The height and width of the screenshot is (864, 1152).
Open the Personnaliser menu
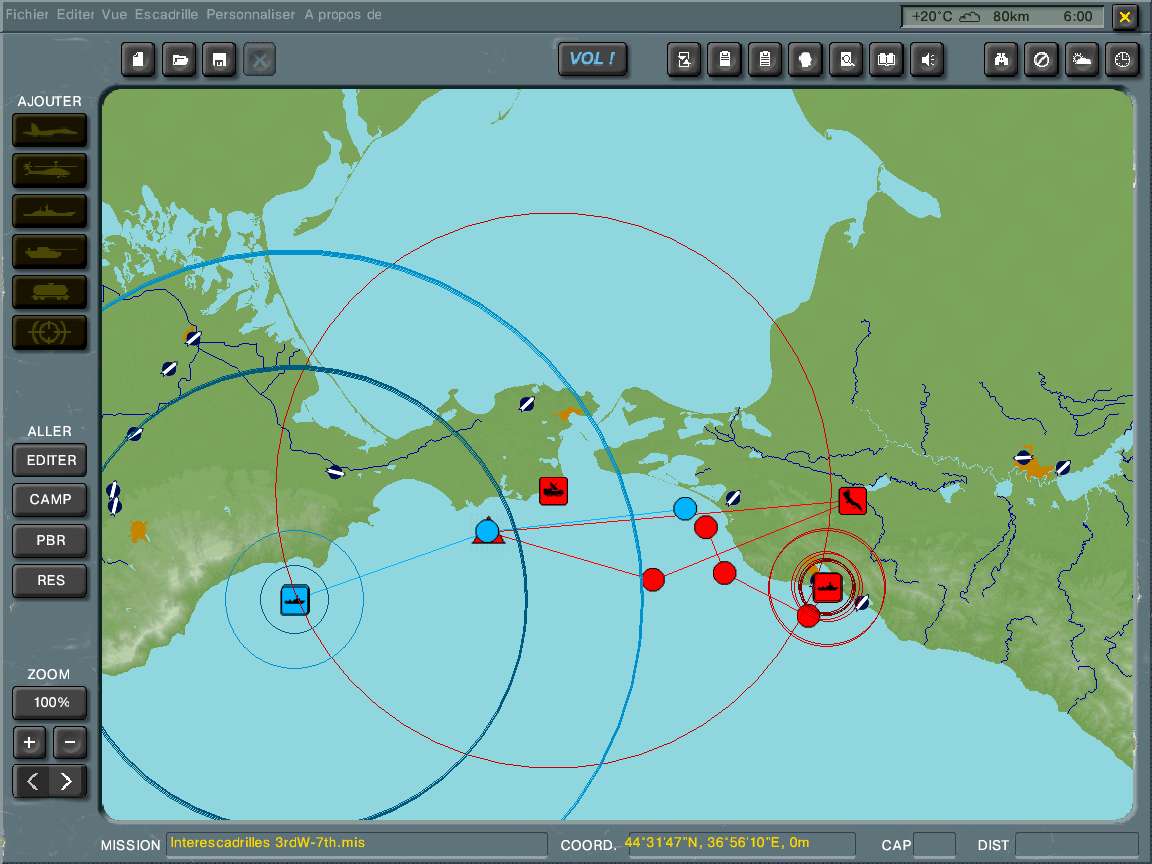coord(251,14)
